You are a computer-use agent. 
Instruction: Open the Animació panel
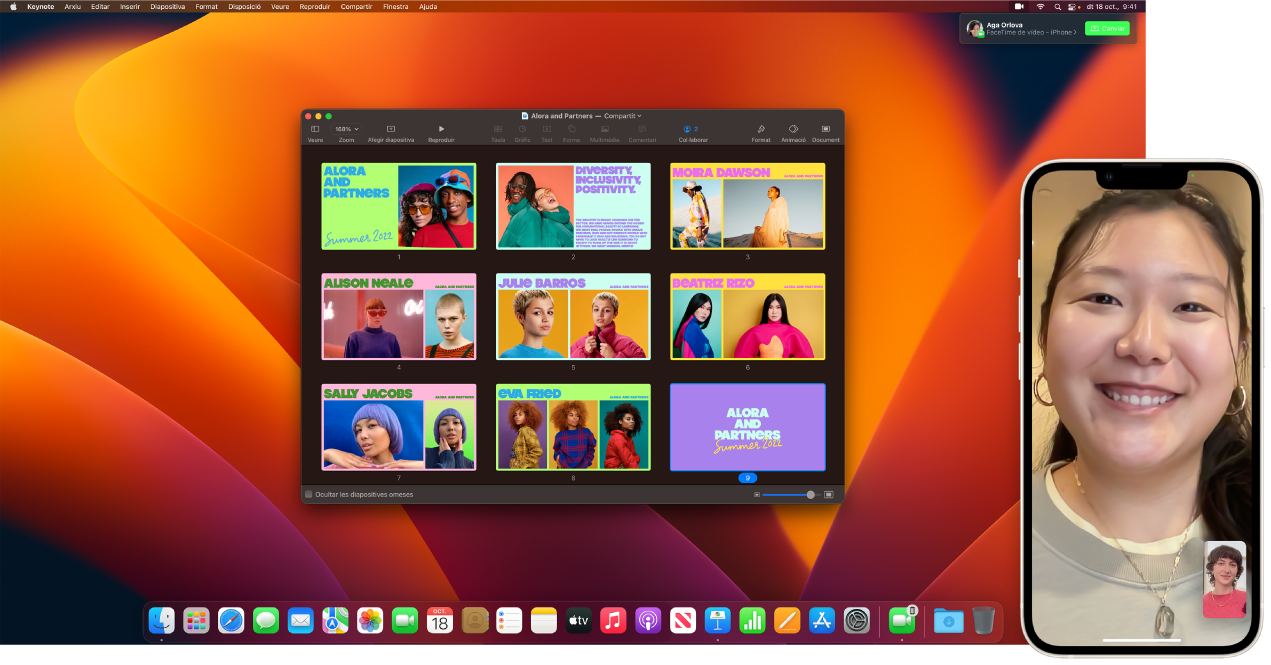(x=793, y=130)
